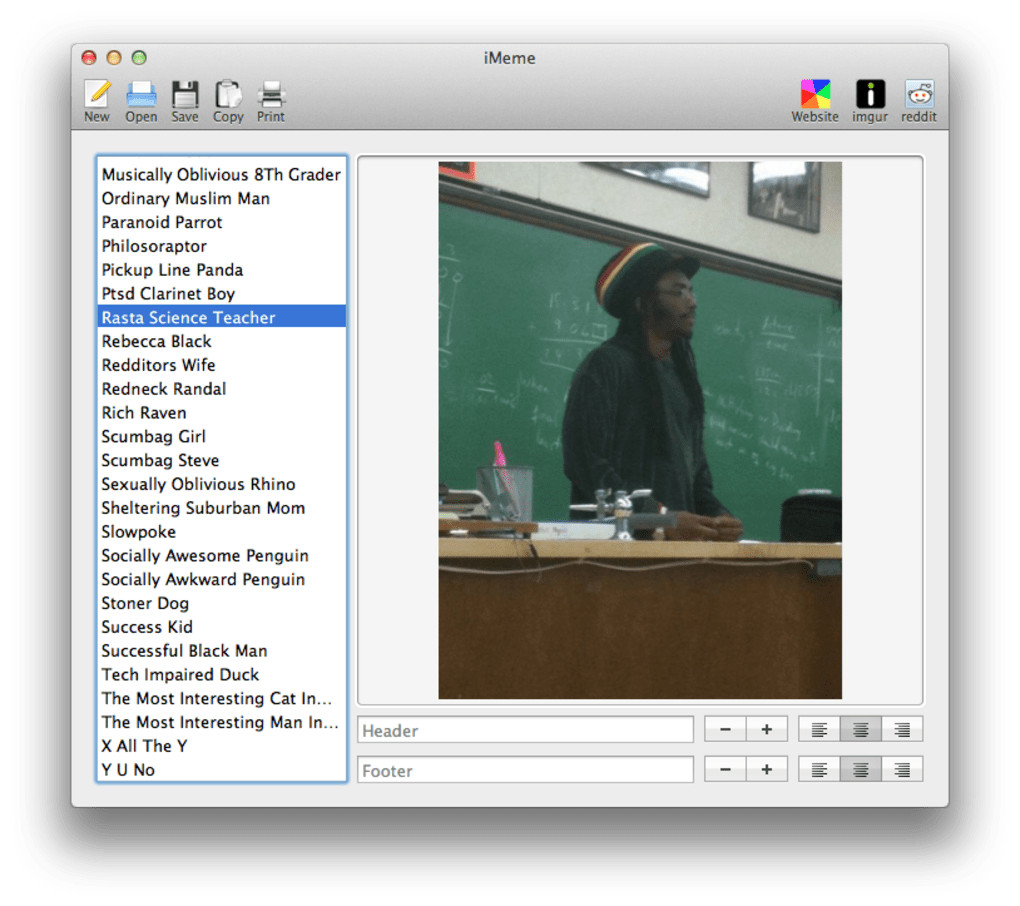The width and height of the screenshot is (1020, 906).
Task: Select Philosoraptor from the meme list
Action: coord(154,246)
